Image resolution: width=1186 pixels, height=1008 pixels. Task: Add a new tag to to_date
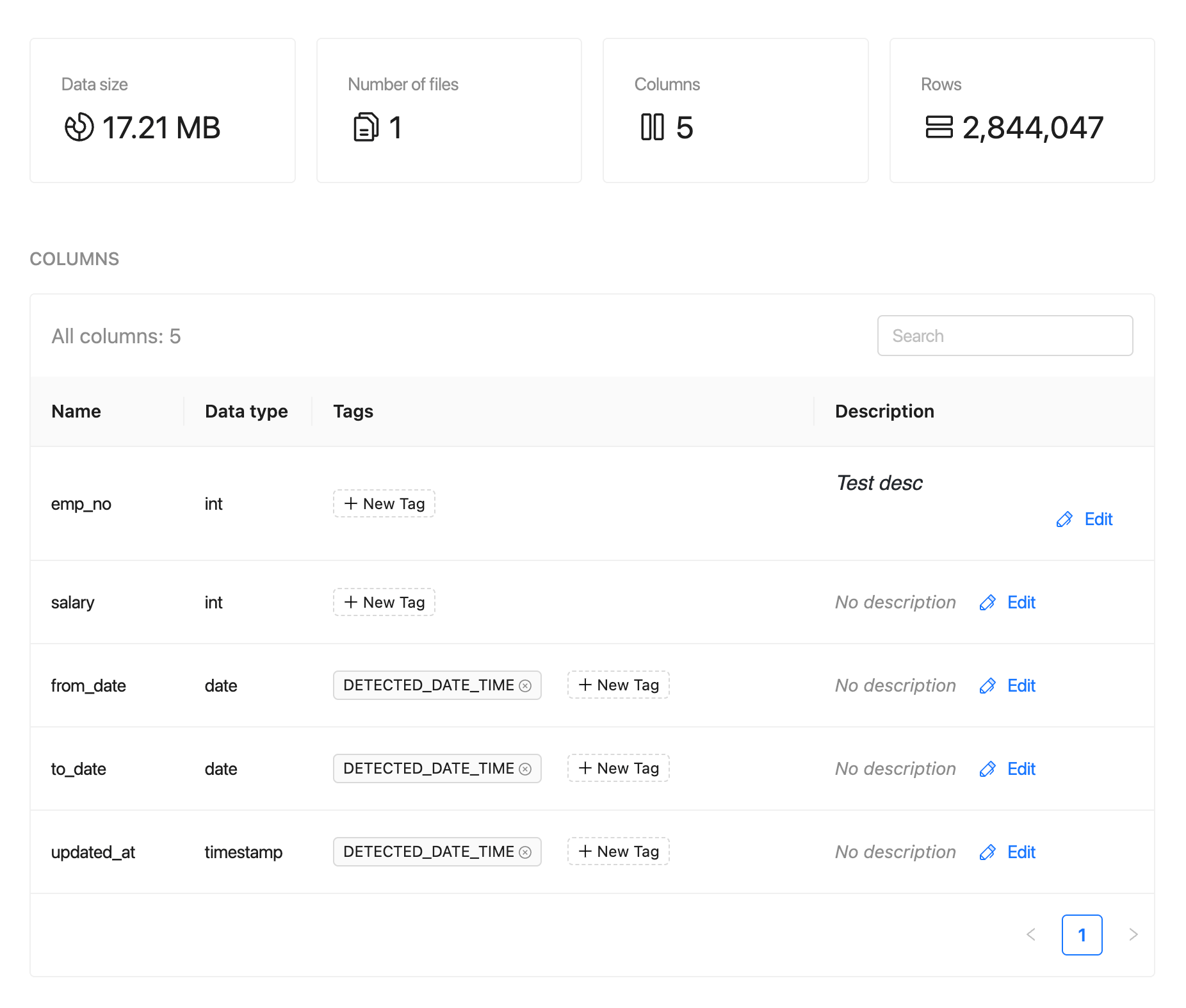(619, 768)
